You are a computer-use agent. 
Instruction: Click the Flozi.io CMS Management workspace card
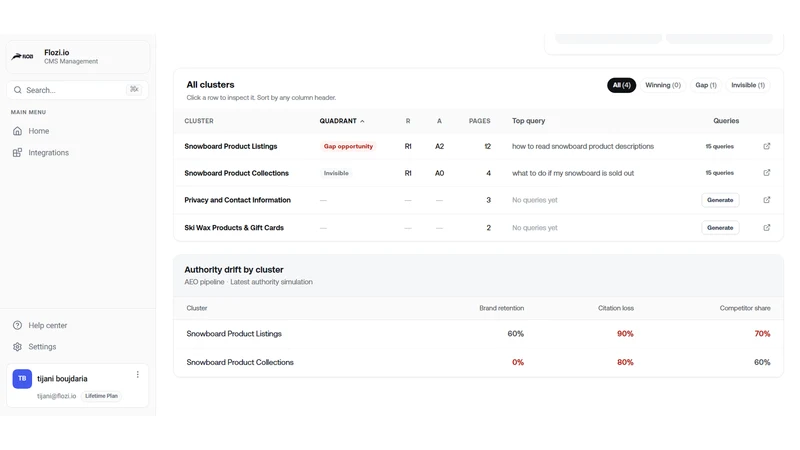tap(78, 57)
